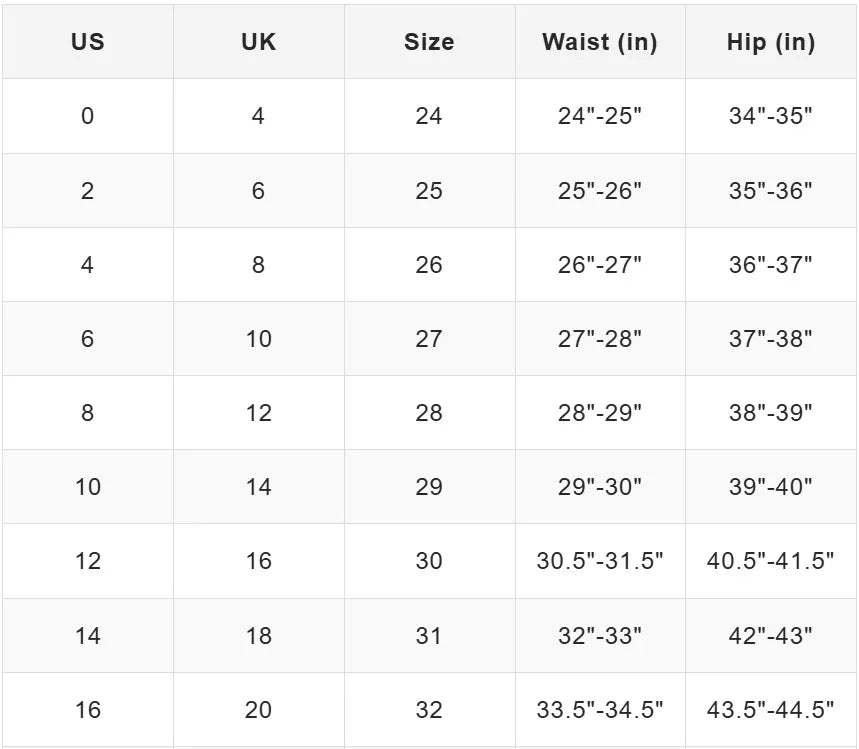Select waist value 33.5"-34.5"
Viewport: 859px width, 749px height.
pyautogui.click(x=600, y=709)
